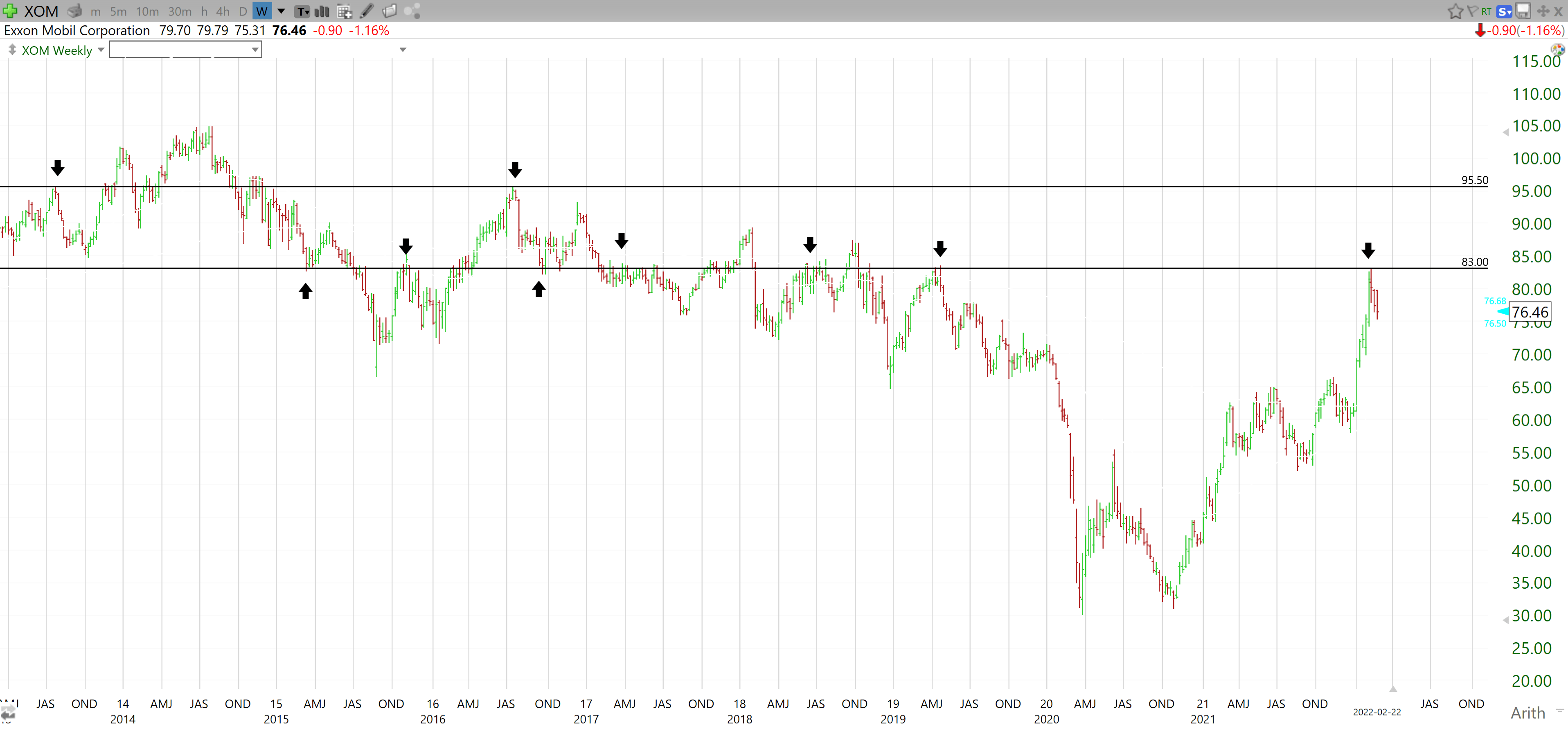Image resolution: width=1568 pixels, height=729 pixels.
Task: Click the calendar grid icon in the toolbar
Action: [x=345, y=11]
